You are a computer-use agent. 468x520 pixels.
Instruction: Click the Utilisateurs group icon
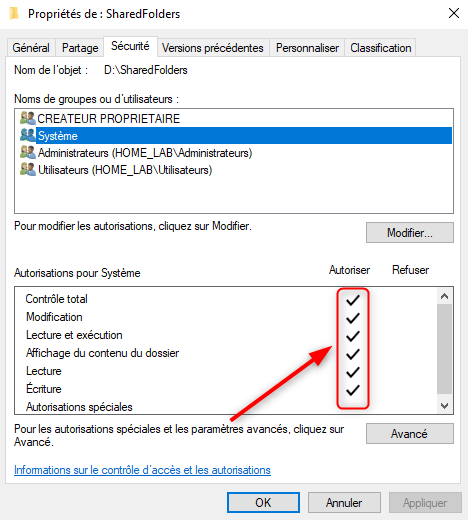click(x=28, y=169)
